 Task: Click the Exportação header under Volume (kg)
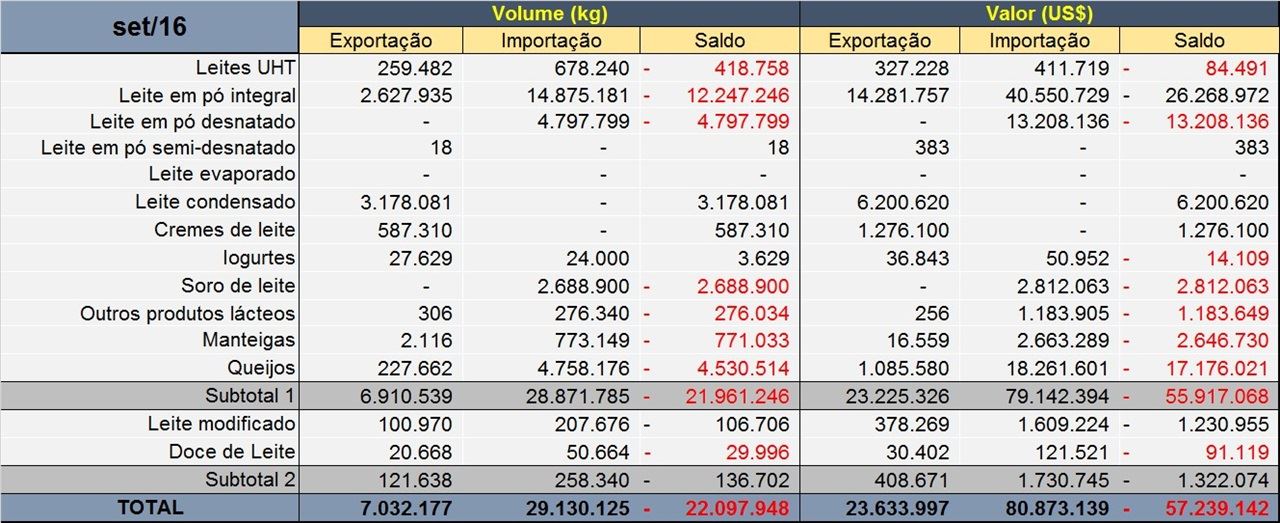pos(381,41)
